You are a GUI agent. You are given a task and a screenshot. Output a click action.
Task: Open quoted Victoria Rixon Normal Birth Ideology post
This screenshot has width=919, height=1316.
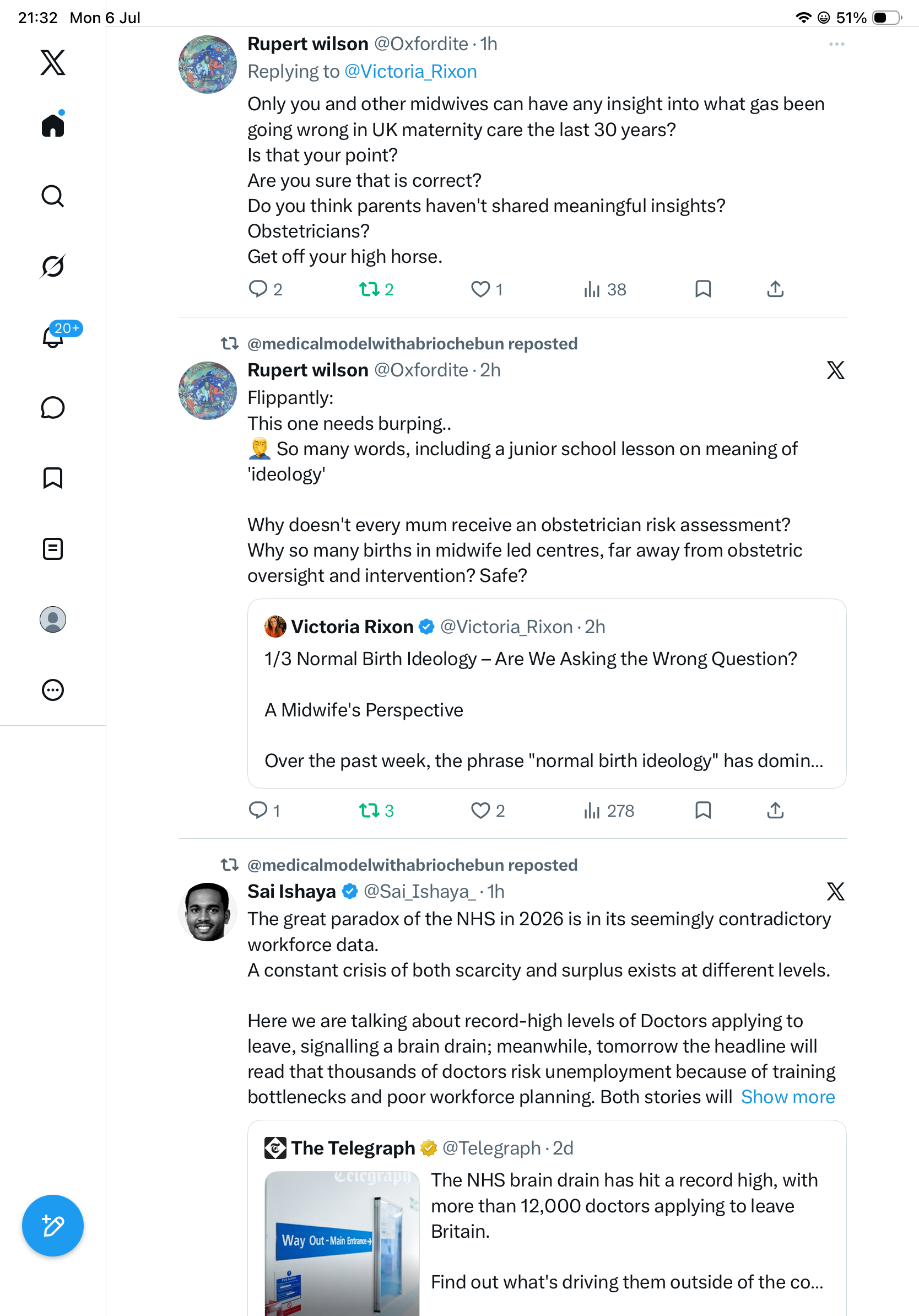[x=547, y=693]
